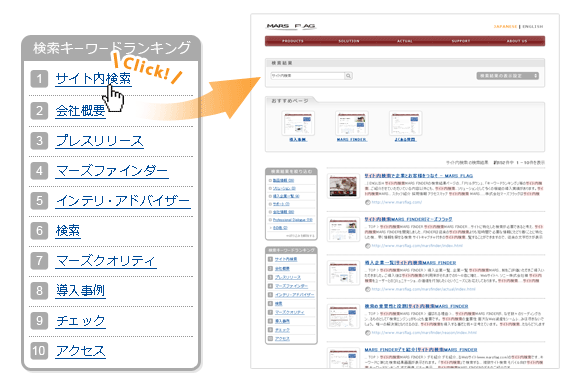Switch language via the ENGLISH link
Viewport: 580px width, 380px height.
point(533,27)
